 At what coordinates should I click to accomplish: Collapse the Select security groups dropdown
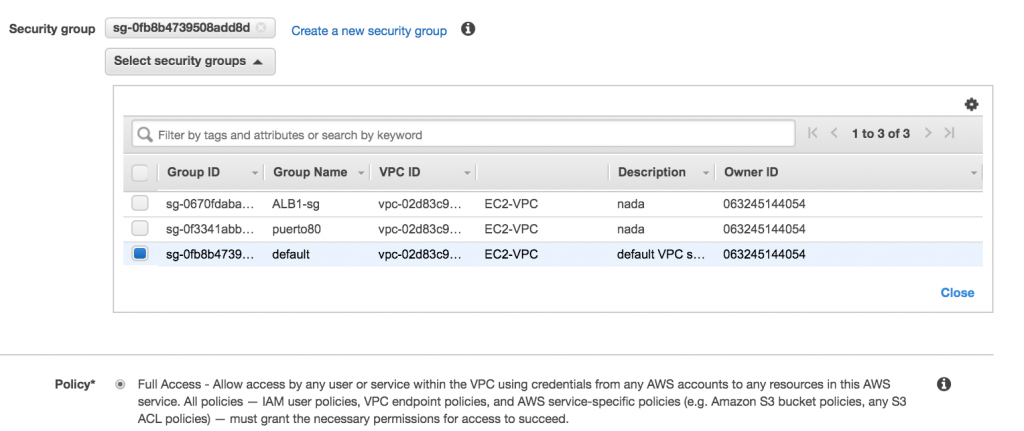[x=190, y=61]
